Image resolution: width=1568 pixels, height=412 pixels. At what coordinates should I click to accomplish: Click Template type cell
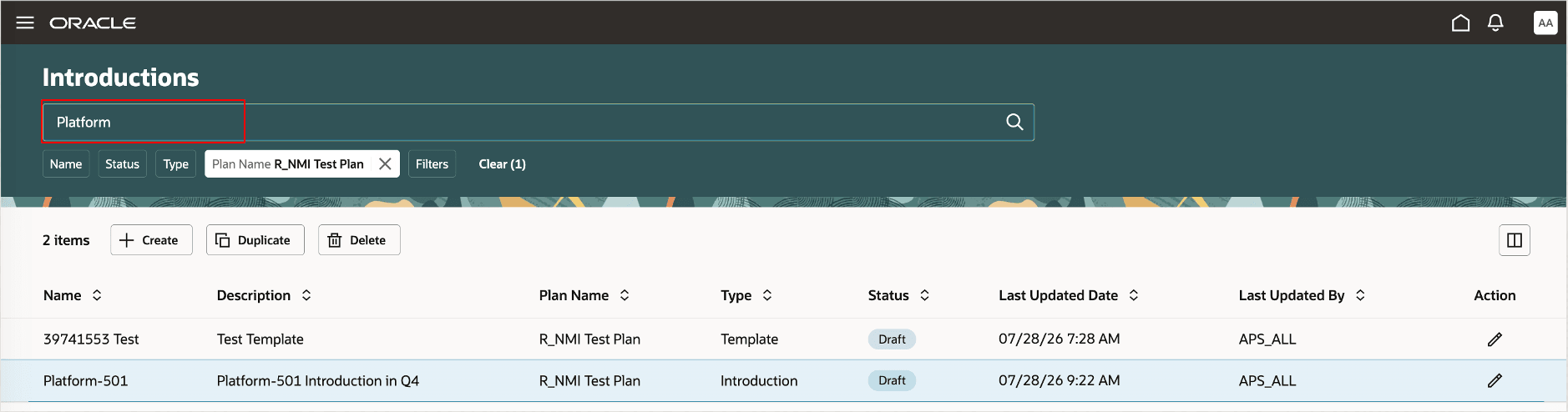click(x=749, y=339)
